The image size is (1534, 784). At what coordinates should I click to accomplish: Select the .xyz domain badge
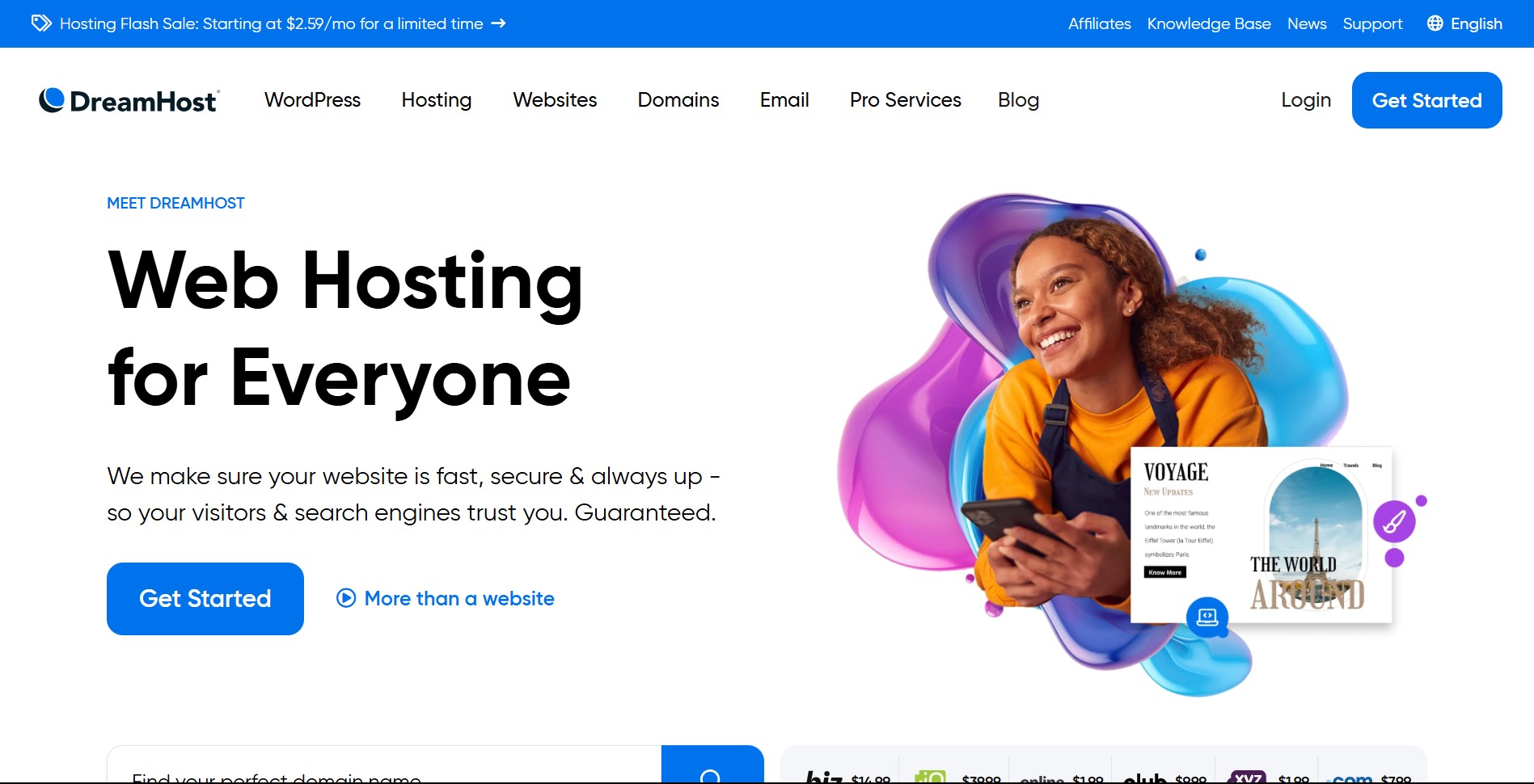pyautogui.click(x=1246, y=776)
